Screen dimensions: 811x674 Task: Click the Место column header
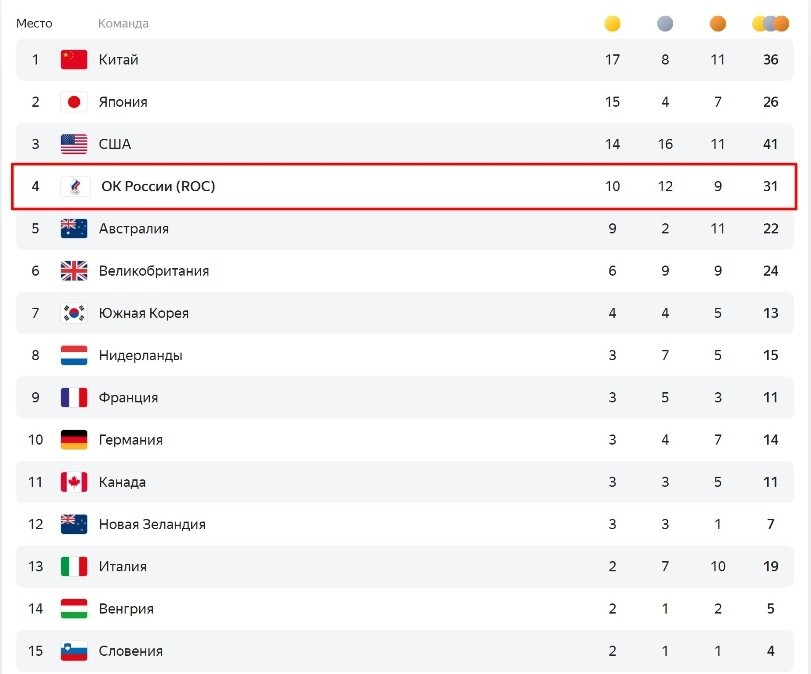point(34,23)
